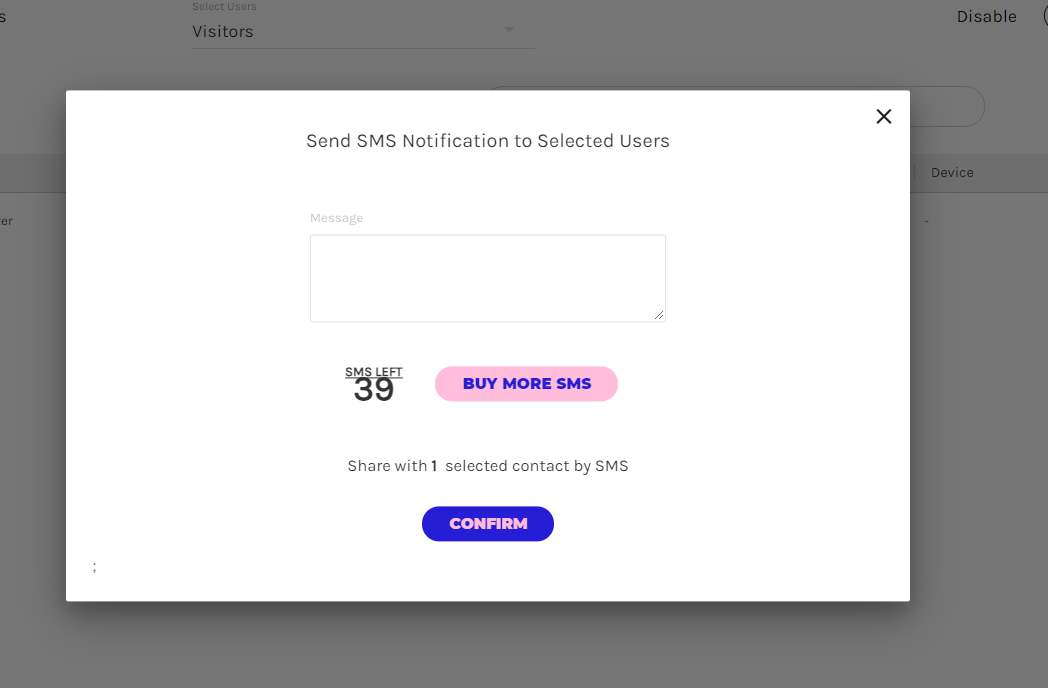Click the partial circle icon beside Disable
Screen dimensions: 1048x688
coord(1043,16)
